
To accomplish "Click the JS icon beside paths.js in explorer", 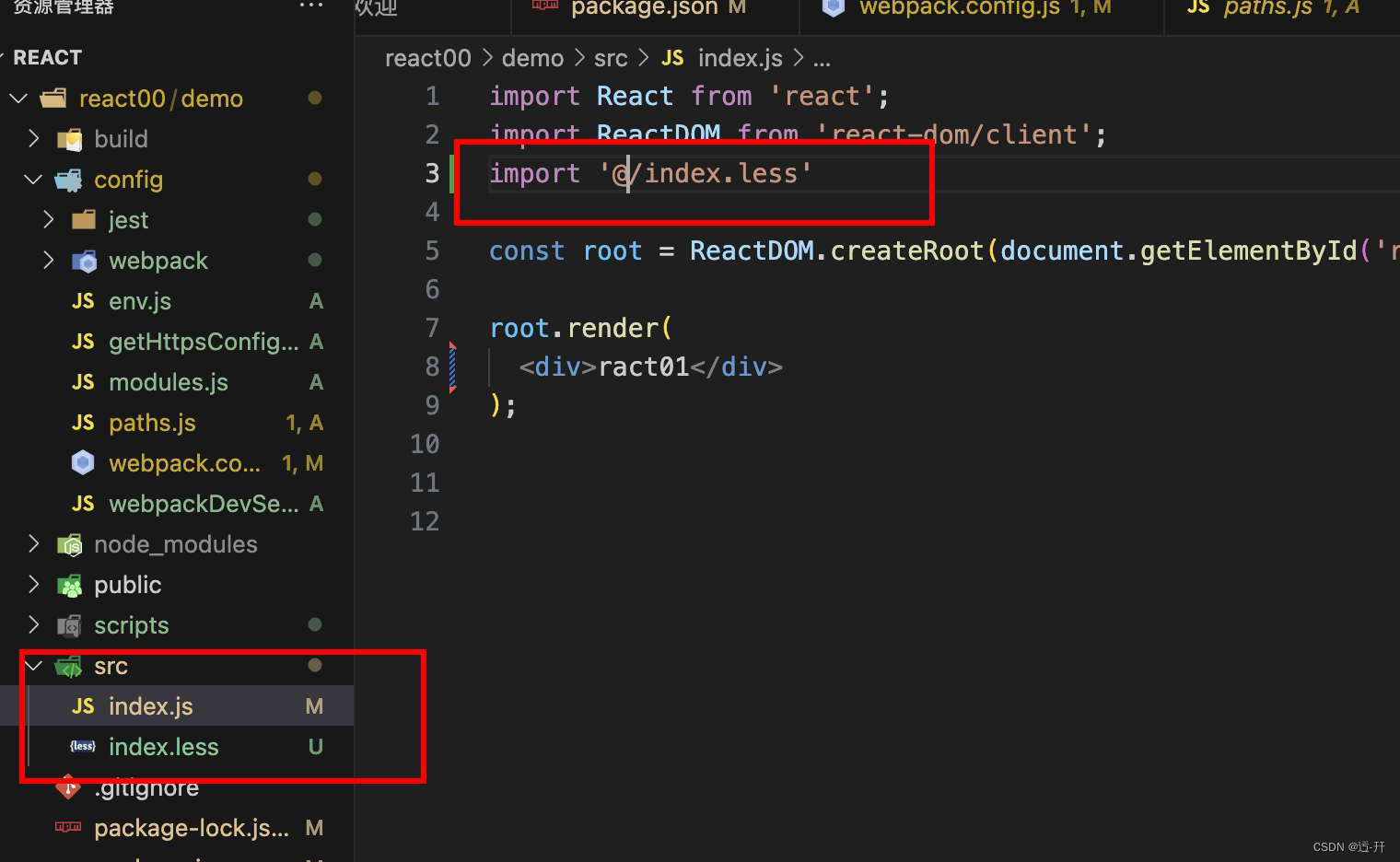I will [83, 423].
